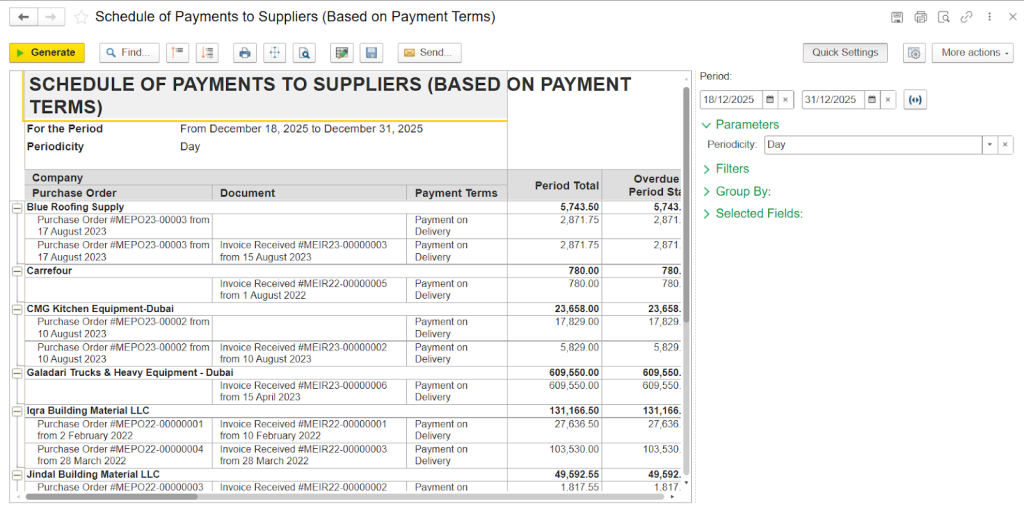Click the Generate button
The image size is (1024, 509).
pyautogui.click(x=47, y=53)
